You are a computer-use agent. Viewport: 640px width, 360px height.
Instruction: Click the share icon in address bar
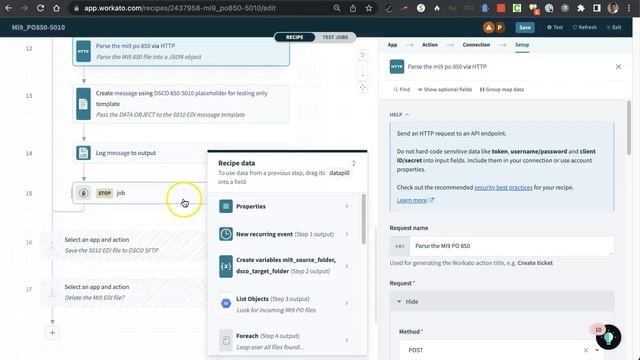click(x=353, y=8)
